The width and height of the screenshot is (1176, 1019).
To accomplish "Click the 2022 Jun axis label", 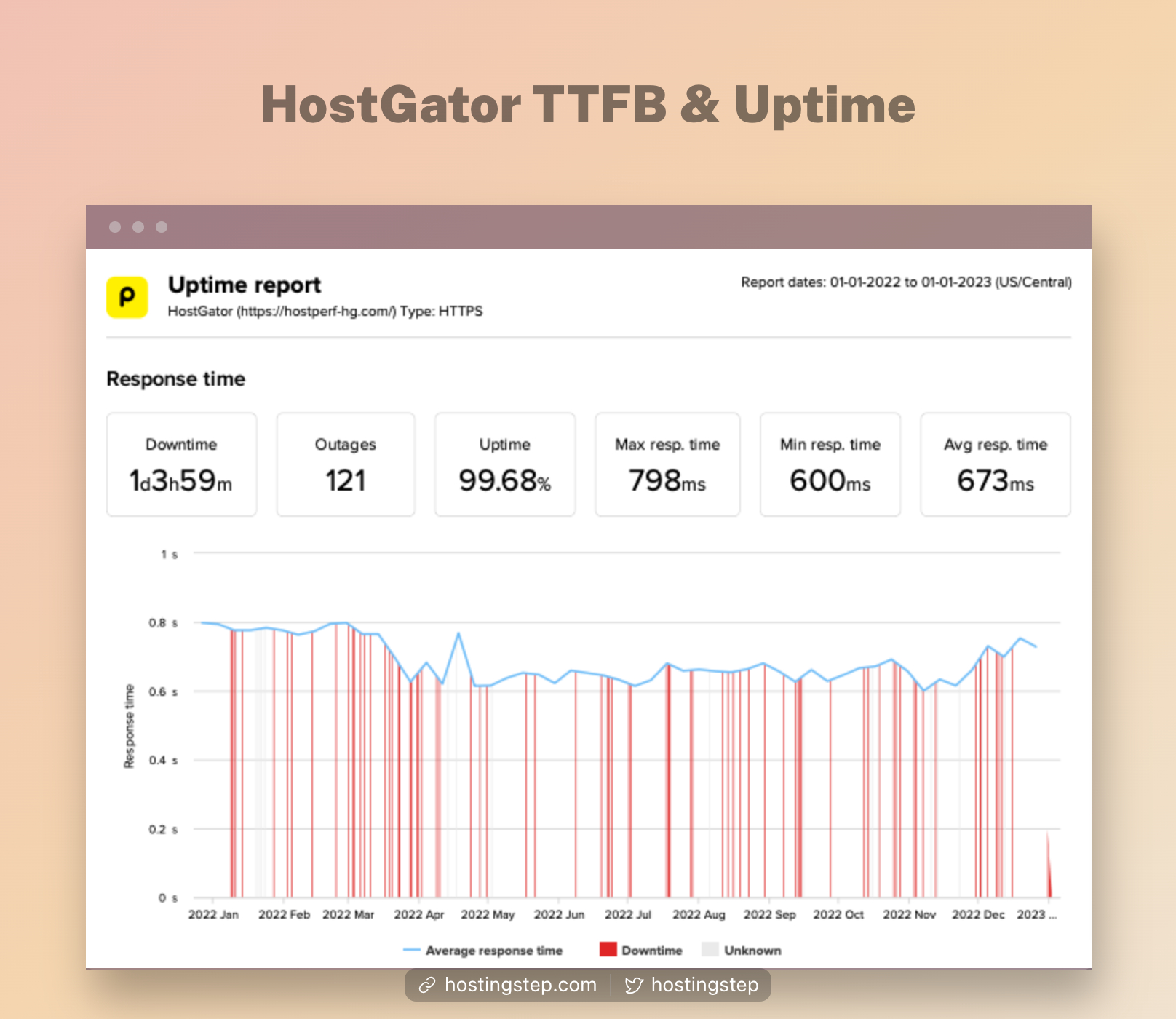I will 559,914.
